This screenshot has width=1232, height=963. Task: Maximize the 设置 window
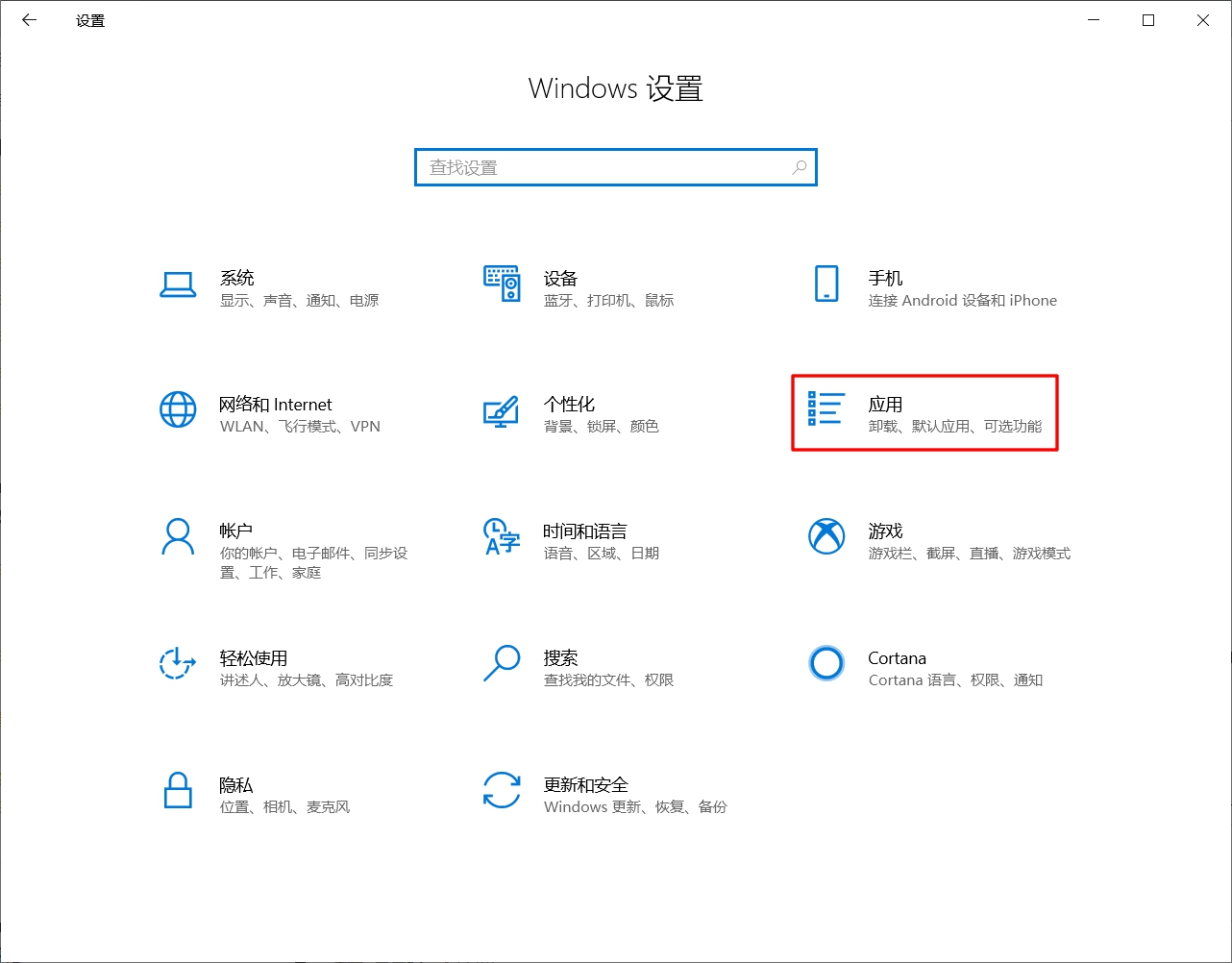pyautogui.click(x=1148, y=20)
